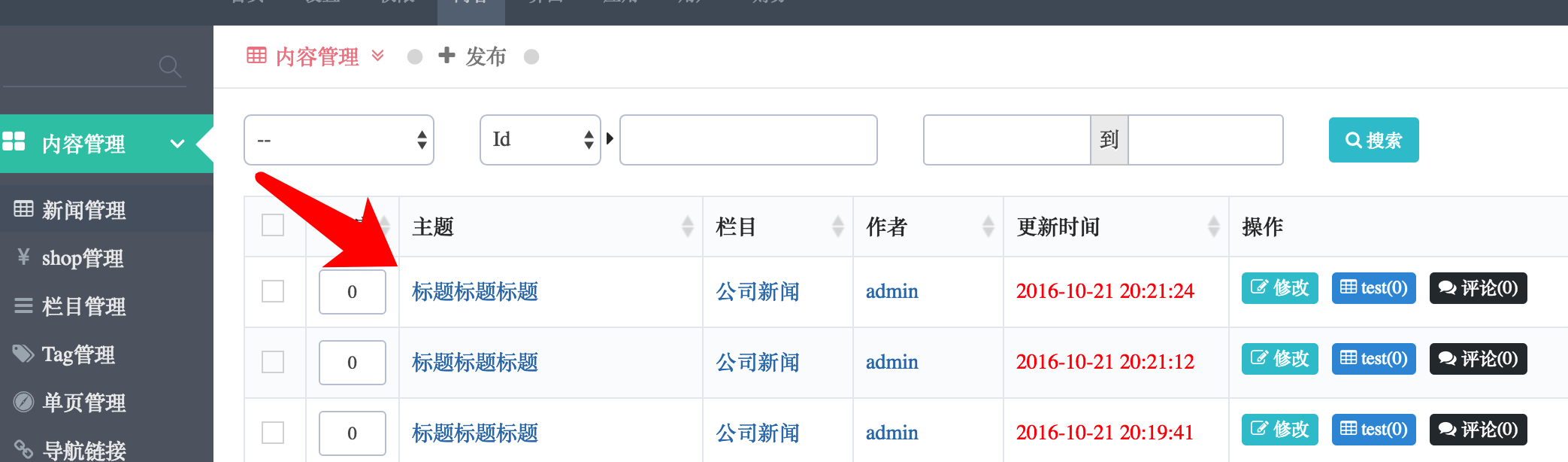Open the Id search field dropdown
The image size is (1568, 462).
click(x=540, y=140)
